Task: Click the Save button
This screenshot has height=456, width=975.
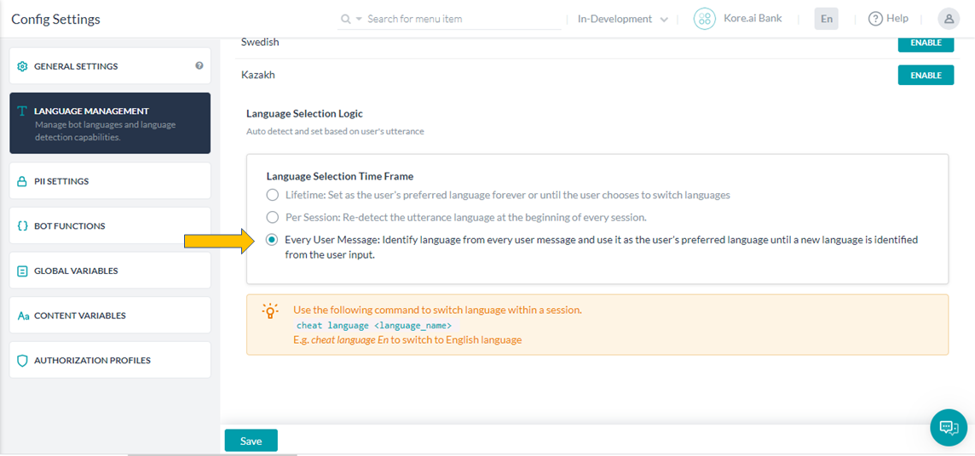Action: pyautogui.click(x=251, y=440)
